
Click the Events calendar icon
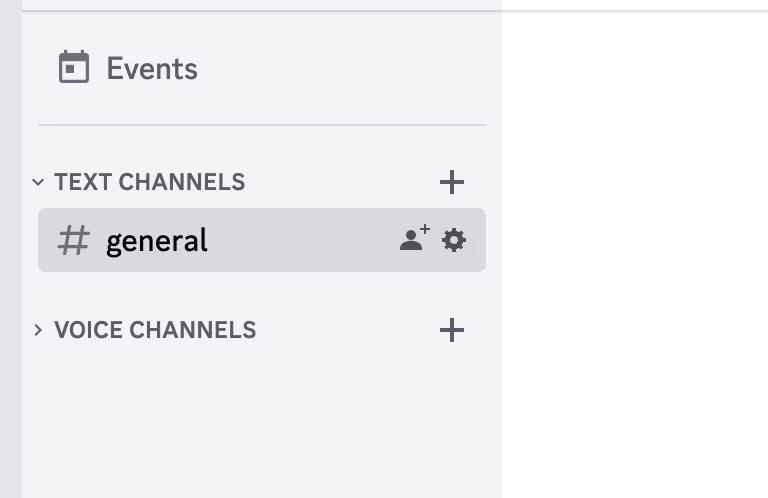pyautogui.click(x=74, y=68)
